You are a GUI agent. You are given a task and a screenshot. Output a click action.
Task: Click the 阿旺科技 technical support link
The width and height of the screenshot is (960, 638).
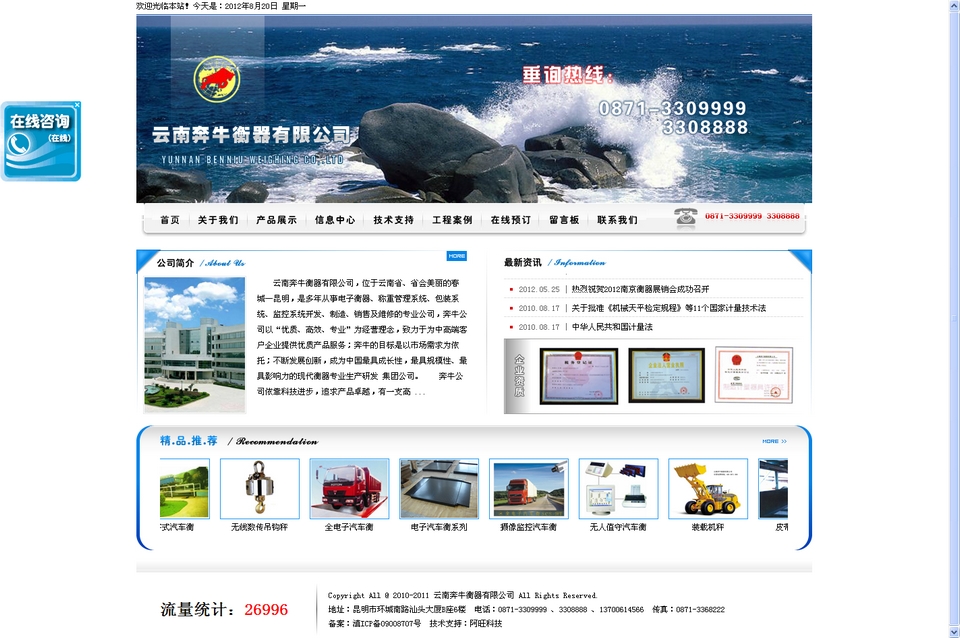pyautogui.click(x=486, y=623)
